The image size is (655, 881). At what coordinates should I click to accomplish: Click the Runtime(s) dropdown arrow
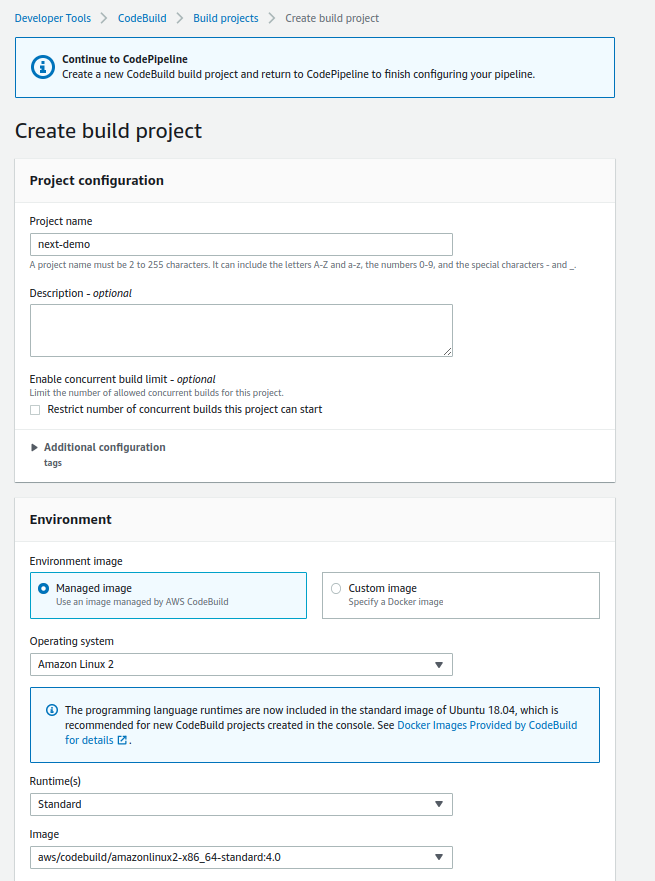click(x=439, y=805)
